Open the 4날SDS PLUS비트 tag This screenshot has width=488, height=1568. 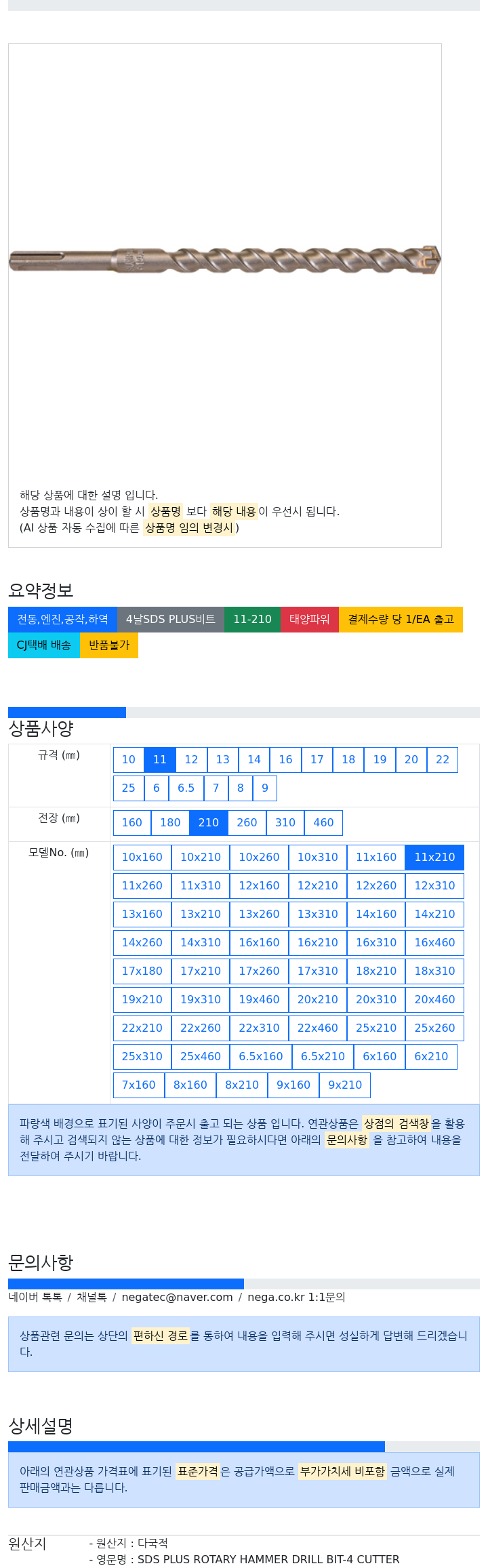tap(171, 619)
